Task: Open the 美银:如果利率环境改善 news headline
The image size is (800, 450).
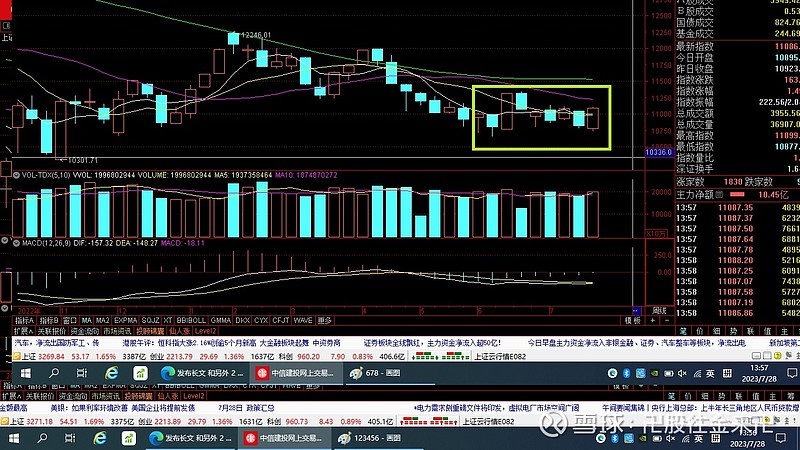Action: [x=122, y=408]
